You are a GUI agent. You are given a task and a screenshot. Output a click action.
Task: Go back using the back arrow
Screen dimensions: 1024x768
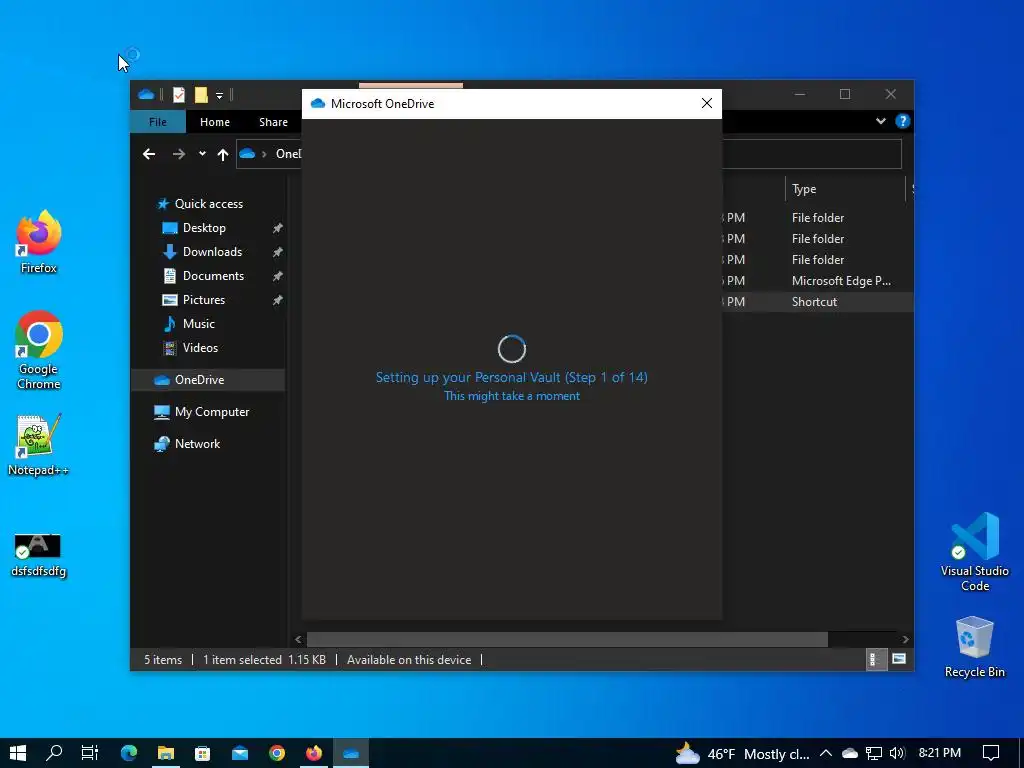click(149, 154)
